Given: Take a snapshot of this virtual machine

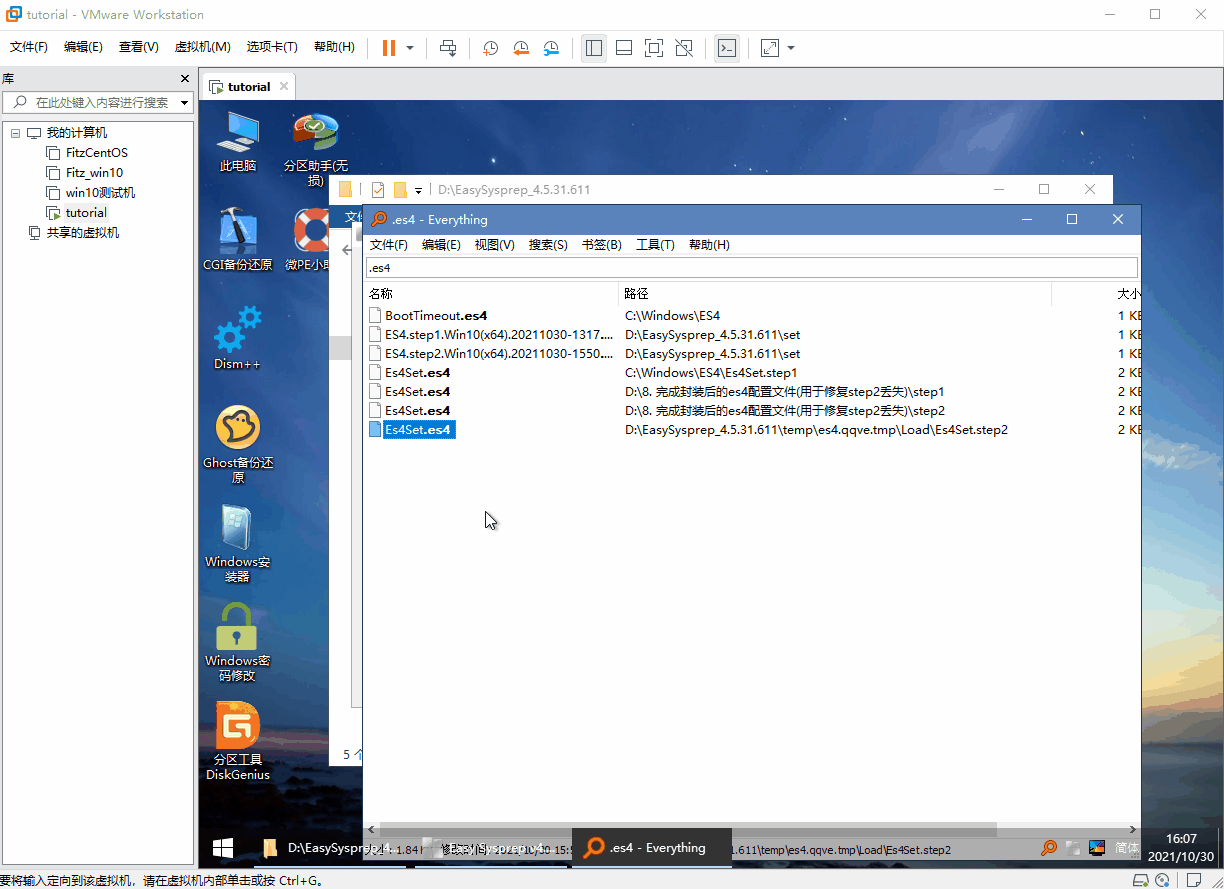Looking at the screenshot, I should point(490,48).
